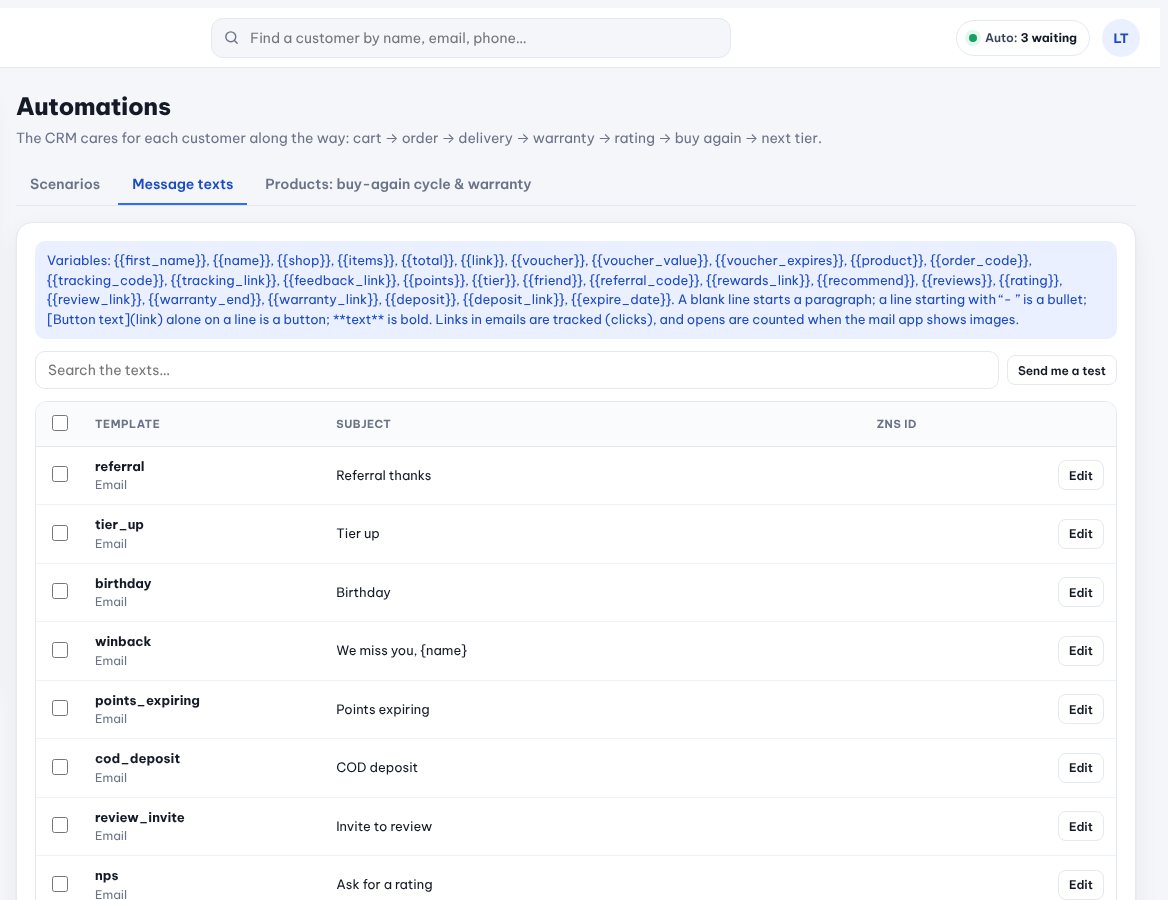The image size is (1168, 900).
Task: Click the Send me a test button
Action: [x=1061, y=370]
